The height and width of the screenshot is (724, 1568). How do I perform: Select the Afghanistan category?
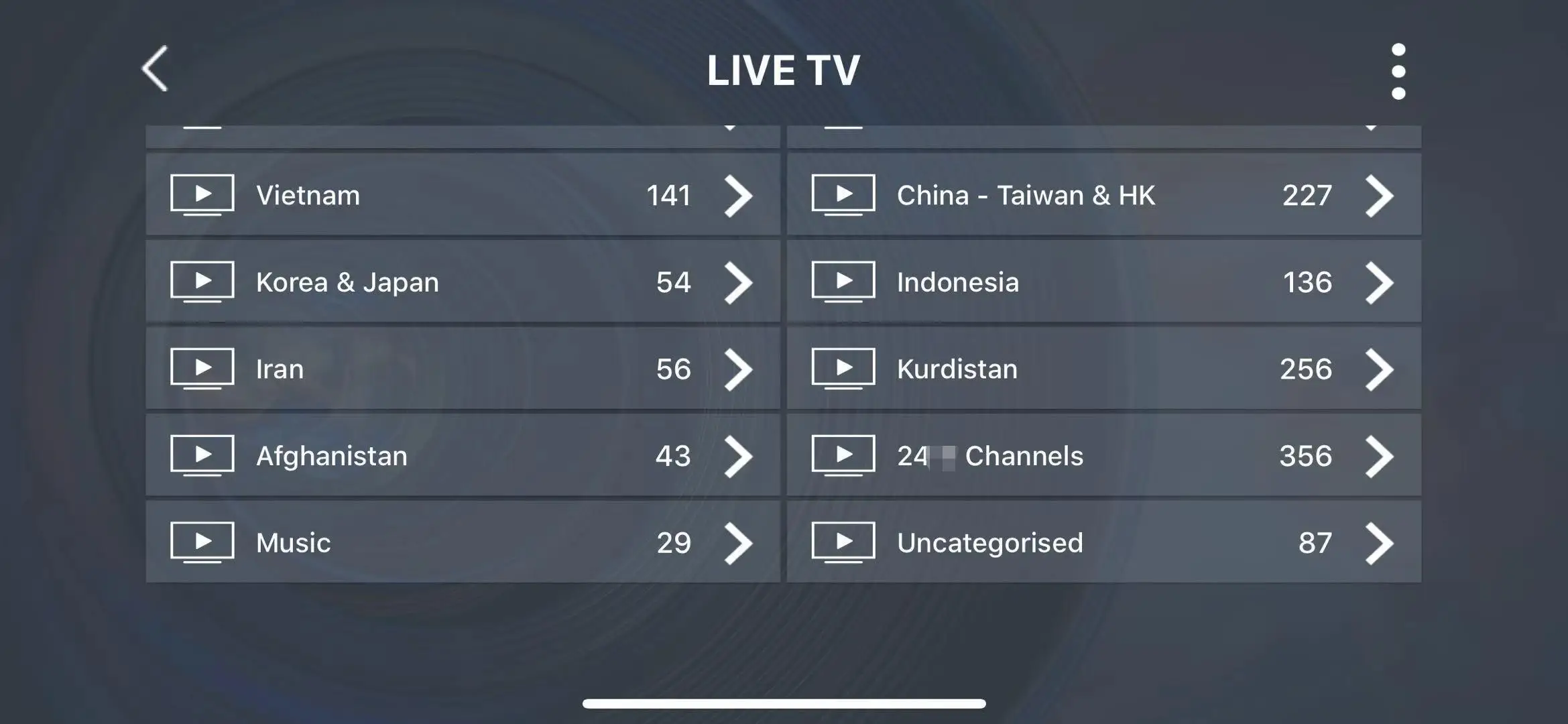pyautogui.click(x=462, y=454)
